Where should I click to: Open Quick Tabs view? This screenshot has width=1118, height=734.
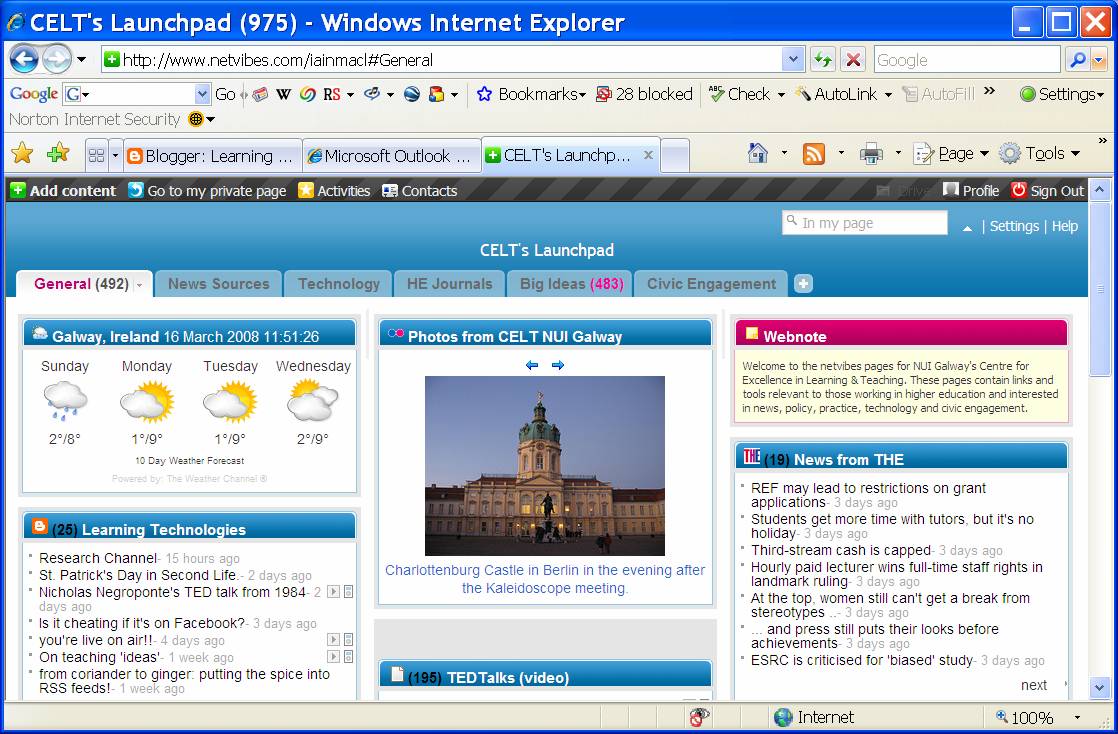pos(98,153)
